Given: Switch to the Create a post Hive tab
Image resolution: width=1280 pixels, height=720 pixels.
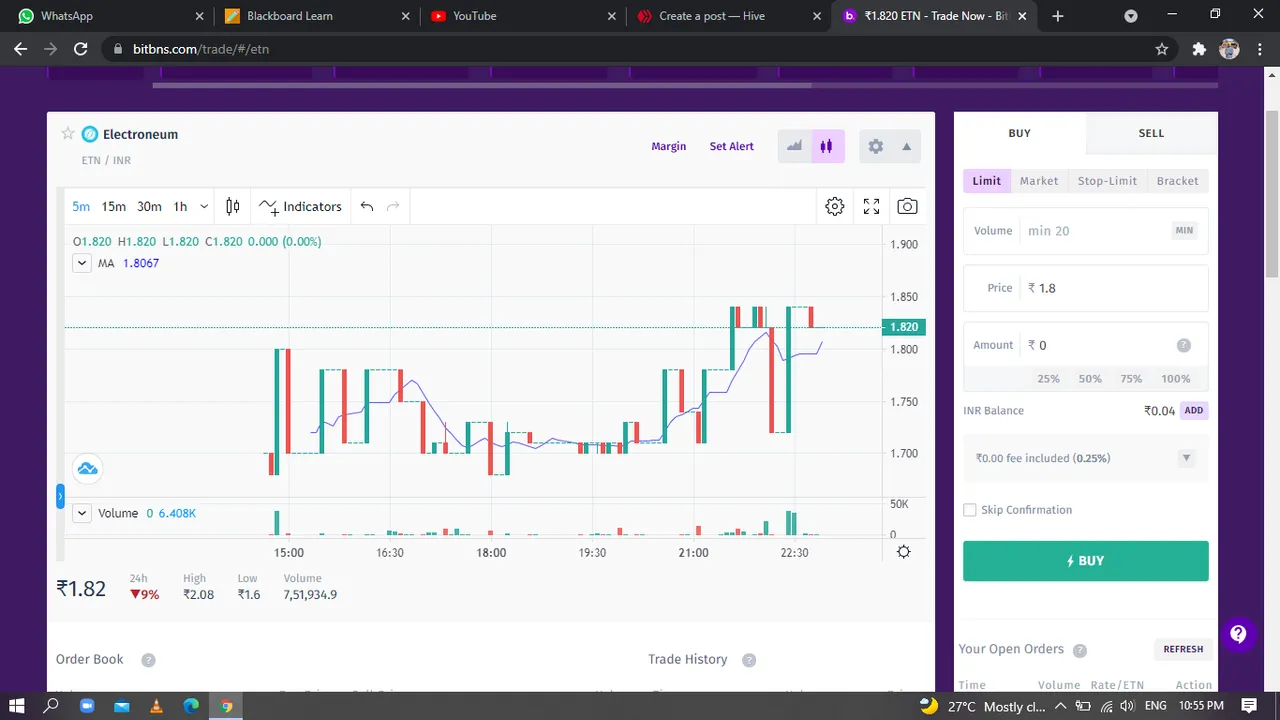Looking at the screenshot, I should tap(726, 16).
